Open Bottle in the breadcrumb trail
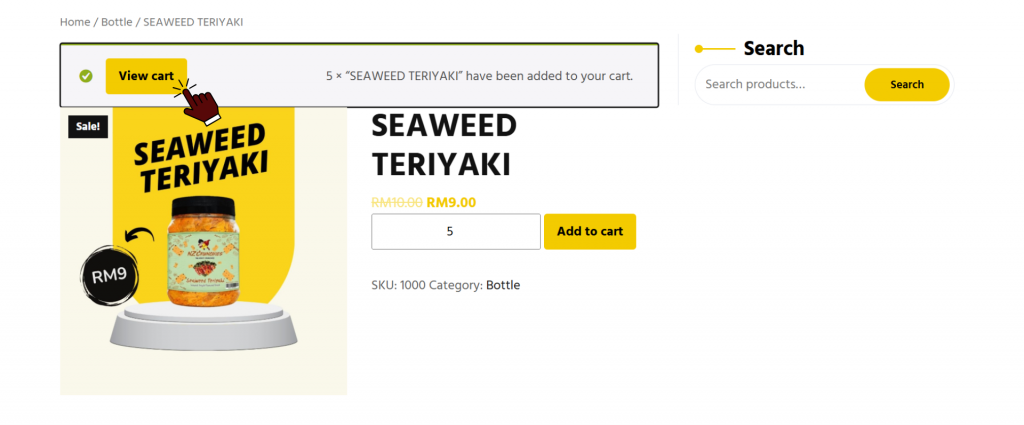 click(116, 22)
